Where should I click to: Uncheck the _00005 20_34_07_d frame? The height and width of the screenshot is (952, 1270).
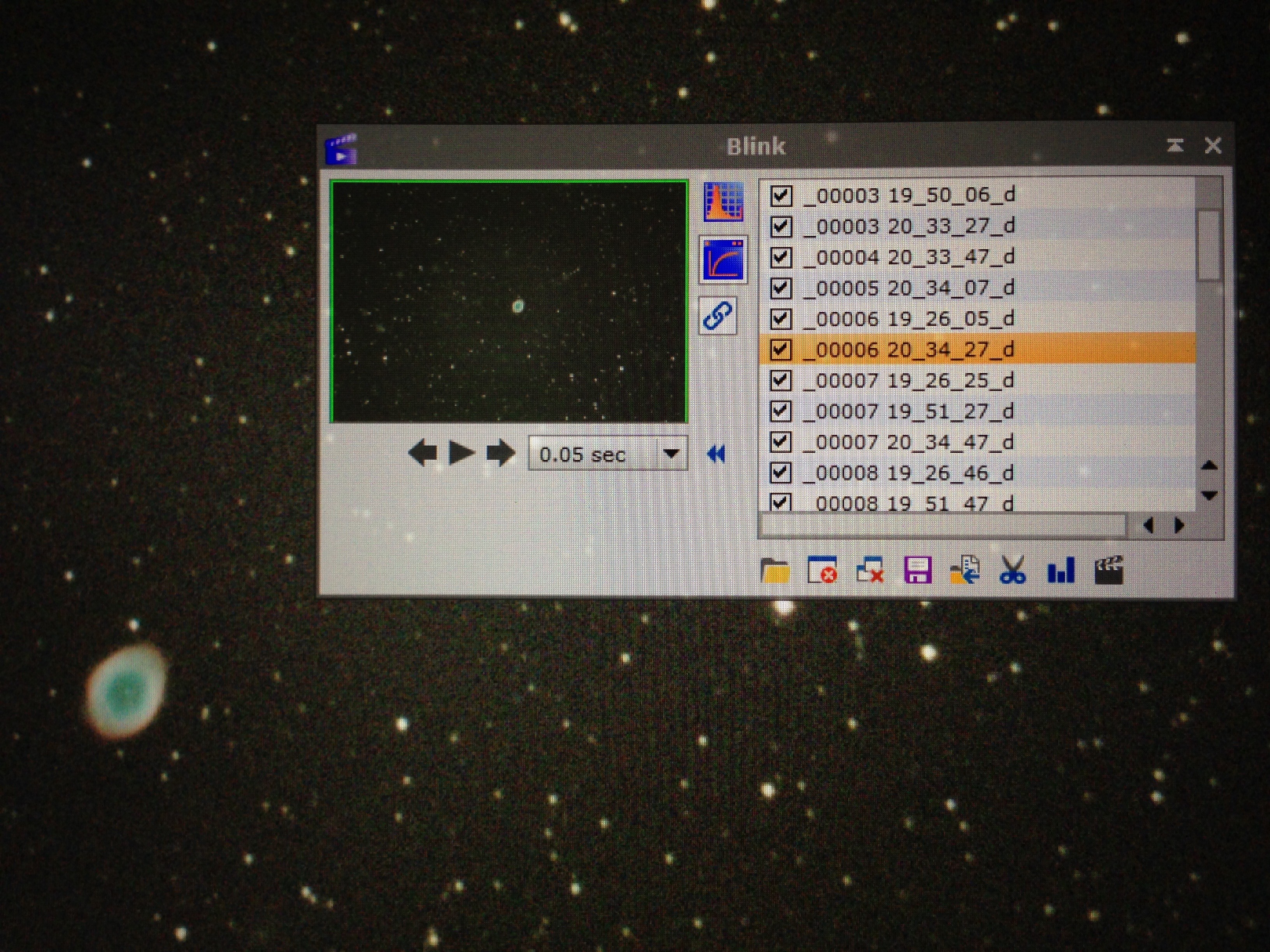[x=780, y=288]
